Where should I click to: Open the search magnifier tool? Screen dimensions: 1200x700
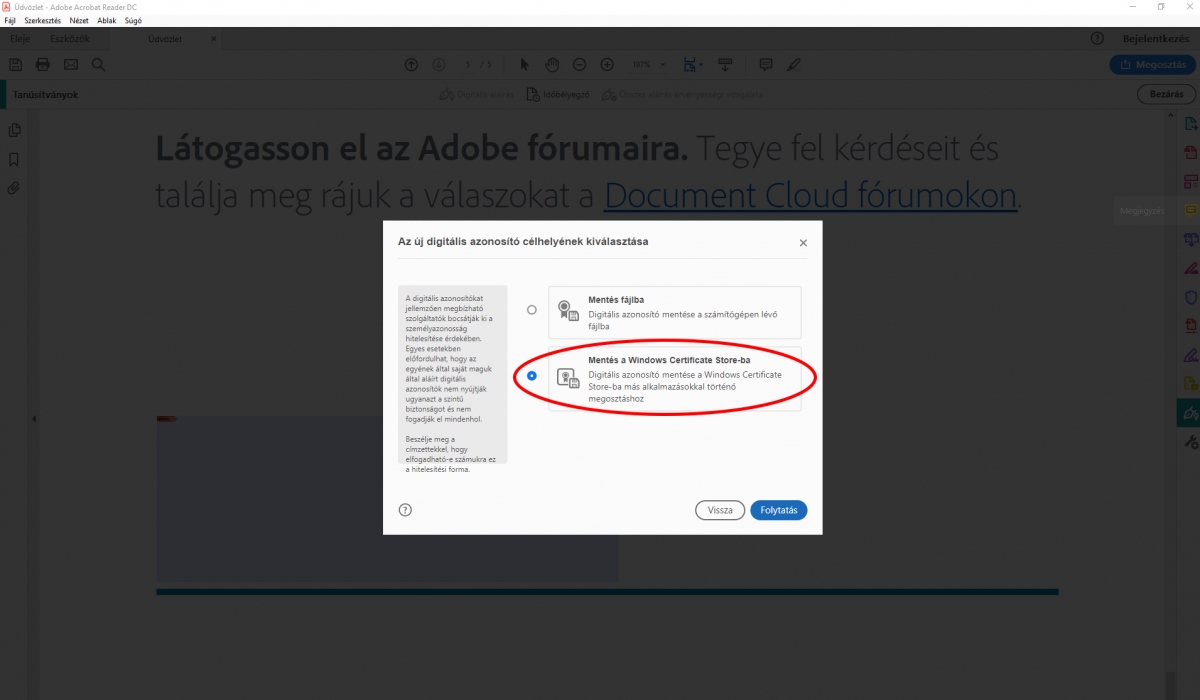click(x=99, y=64)
